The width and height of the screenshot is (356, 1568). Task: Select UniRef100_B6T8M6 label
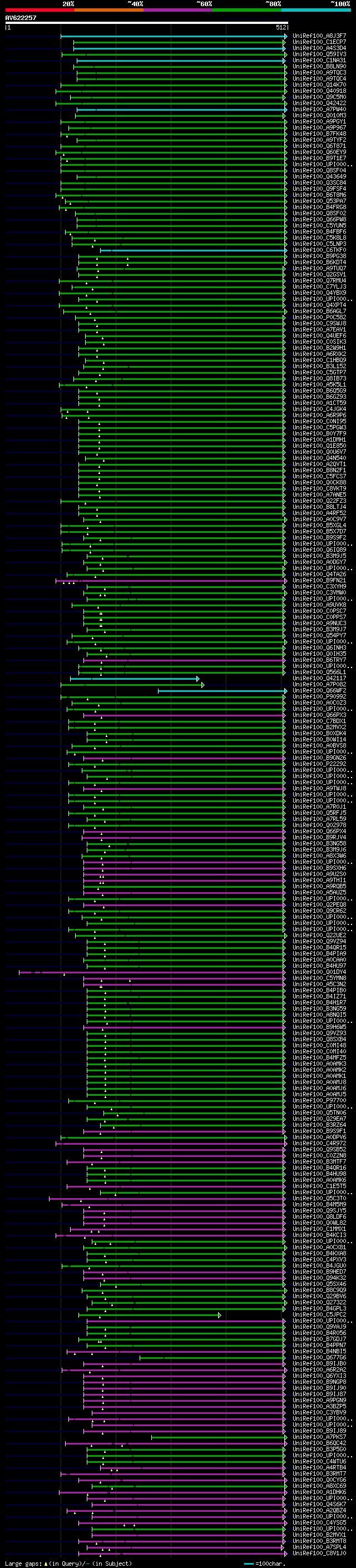point(319,195)
